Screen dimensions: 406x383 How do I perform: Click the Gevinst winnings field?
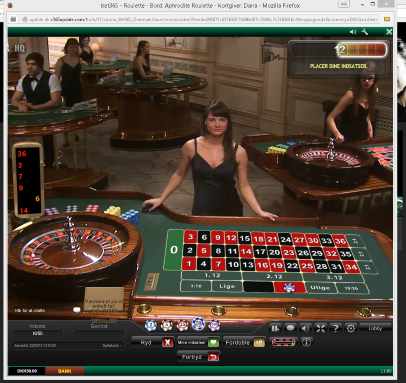(x=99, y=333)
